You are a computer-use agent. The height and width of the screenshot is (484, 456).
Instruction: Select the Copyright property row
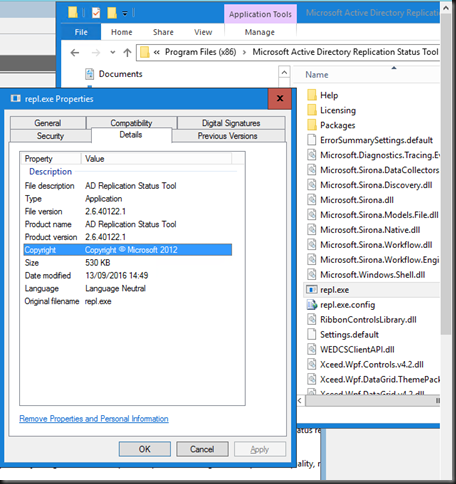pyautogui.click(x=128, y=250)
